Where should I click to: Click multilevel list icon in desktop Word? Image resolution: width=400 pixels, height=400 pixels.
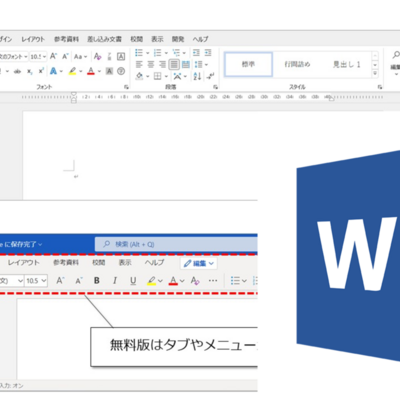click(x=176, y=53)
